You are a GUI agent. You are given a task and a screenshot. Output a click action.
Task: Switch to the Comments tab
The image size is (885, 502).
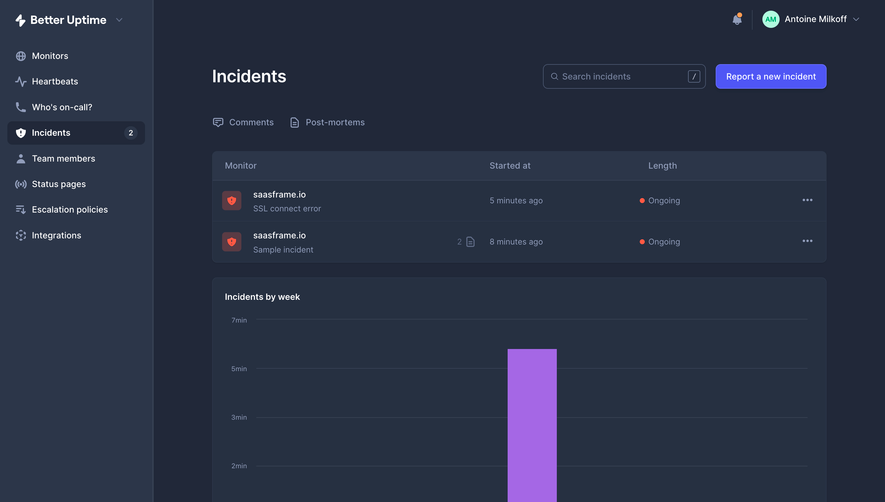pos(243,123)
